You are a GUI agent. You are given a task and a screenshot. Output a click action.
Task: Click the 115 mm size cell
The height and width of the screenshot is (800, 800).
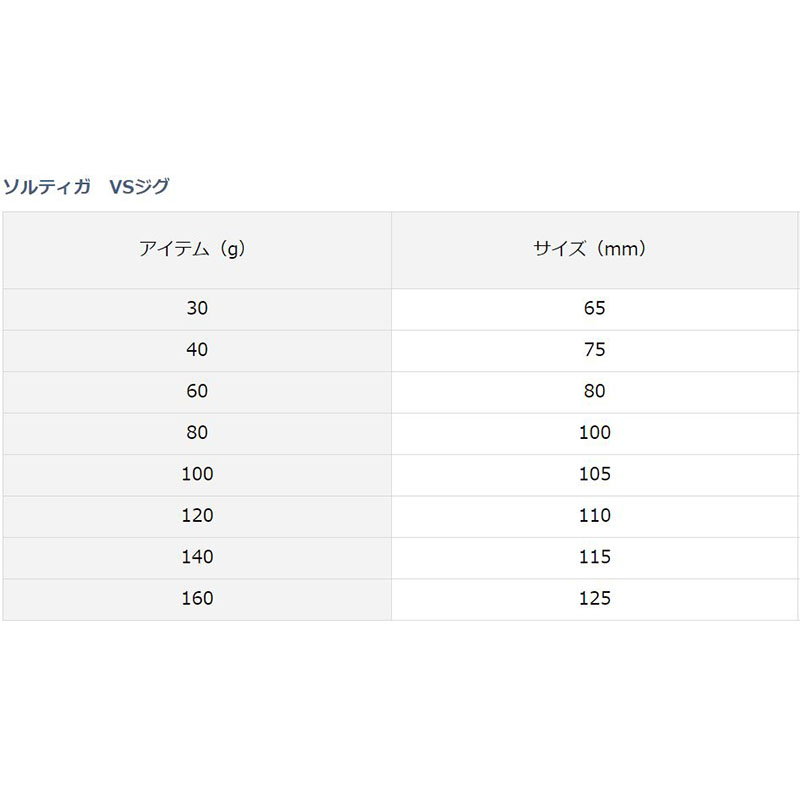click(x=594, y=557)
